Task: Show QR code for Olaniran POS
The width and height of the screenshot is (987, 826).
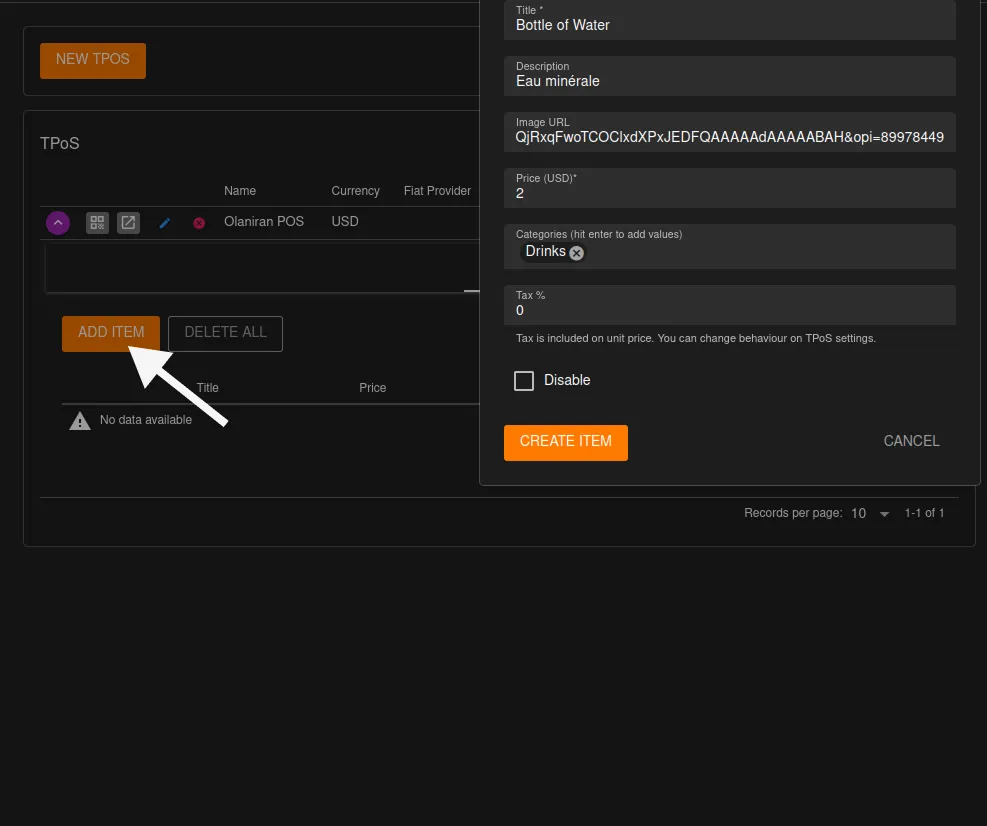Action: point(97,223)
